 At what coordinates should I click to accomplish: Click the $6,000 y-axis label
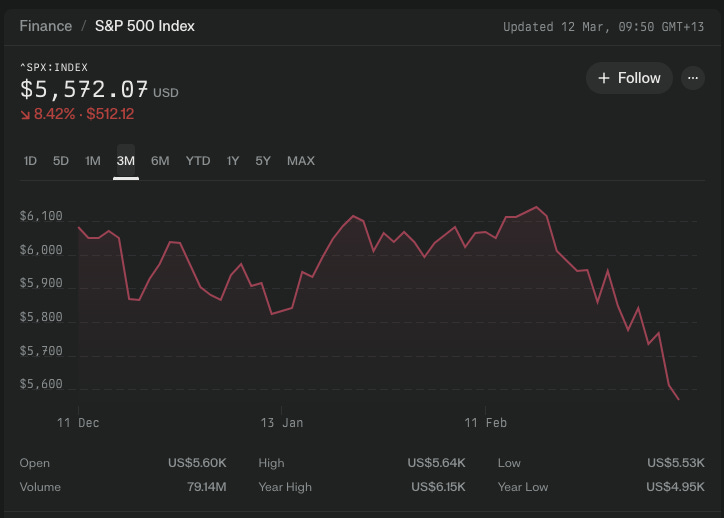coord(41,250)
